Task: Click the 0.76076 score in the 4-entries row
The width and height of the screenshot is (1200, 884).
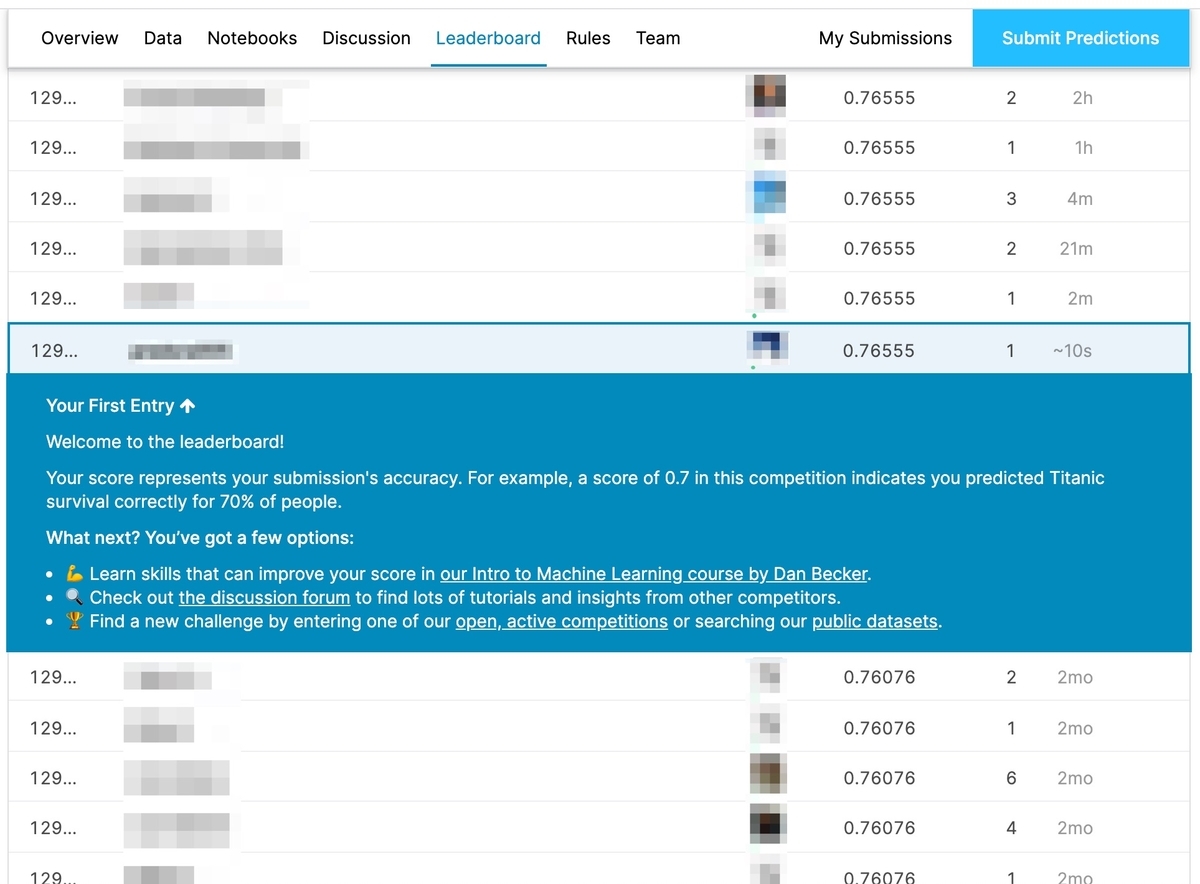Action: tap(879, 828)
